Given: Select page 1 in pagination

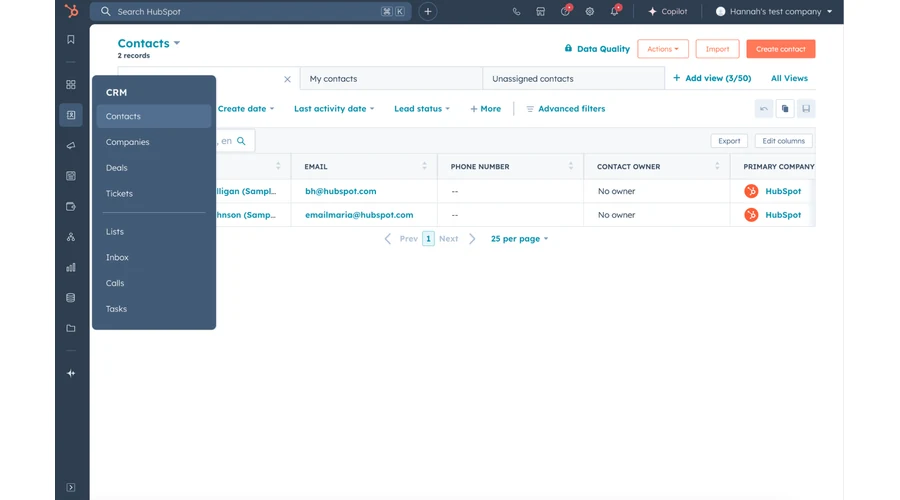Looking at the screenshot, I should [428, 238].
